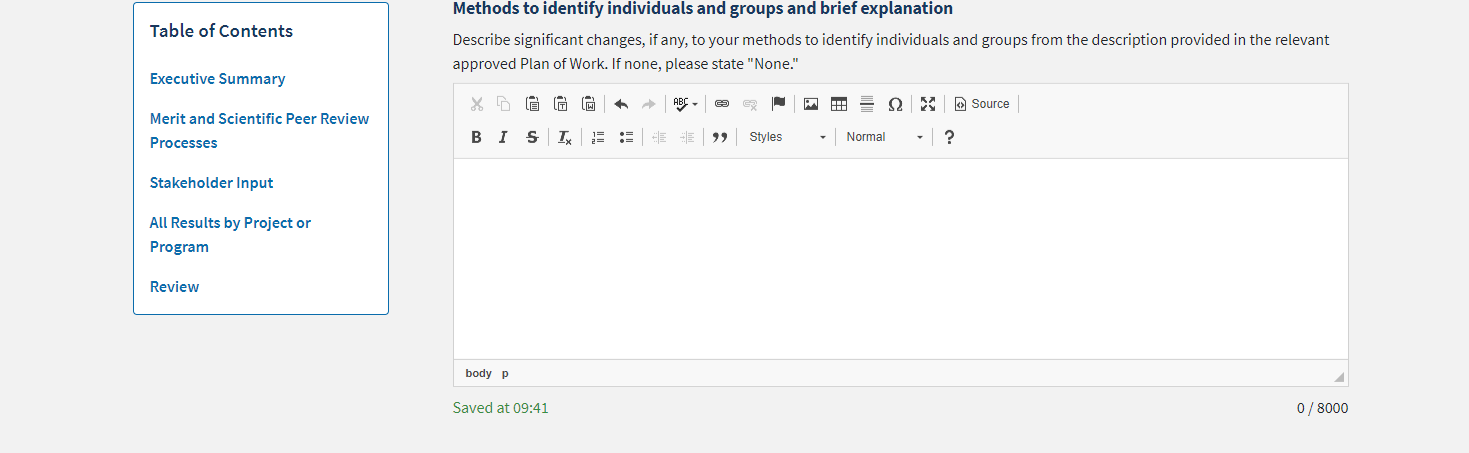Switch to Source view

coord(982,104)
